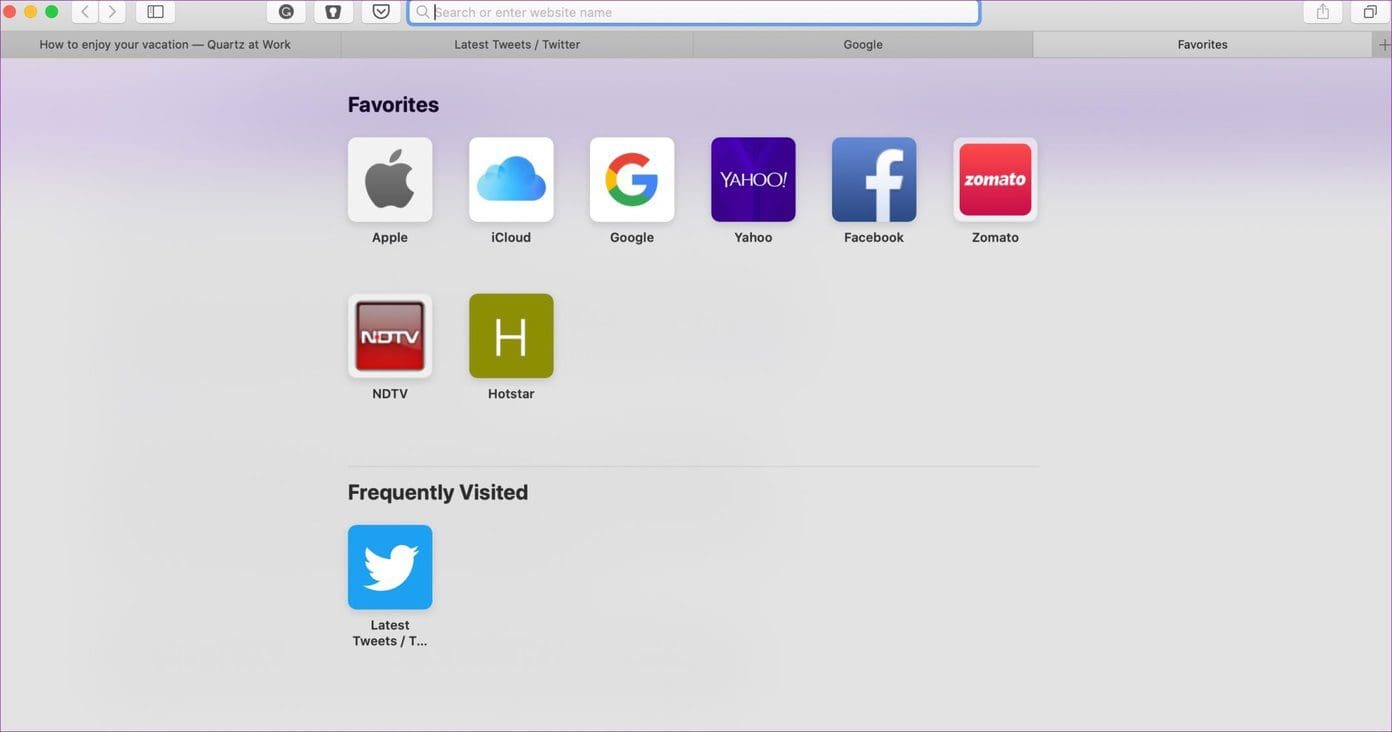Open the Google favorite icon

pos(632,179)
